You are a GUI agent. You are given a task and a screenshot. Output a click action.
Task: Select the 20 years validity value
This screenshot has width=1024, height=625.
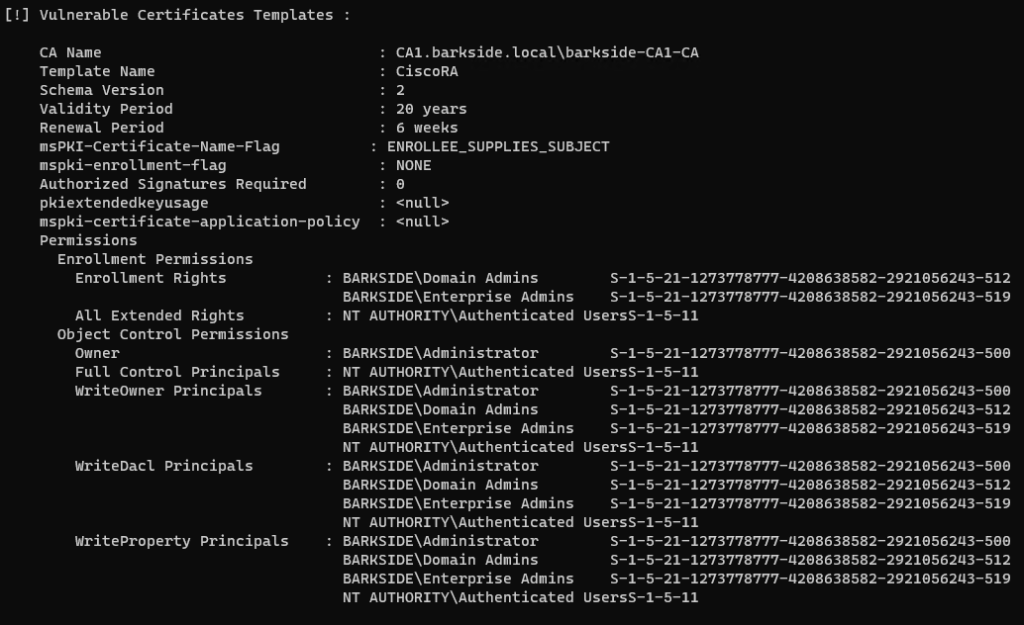click(x=431, y=109)
